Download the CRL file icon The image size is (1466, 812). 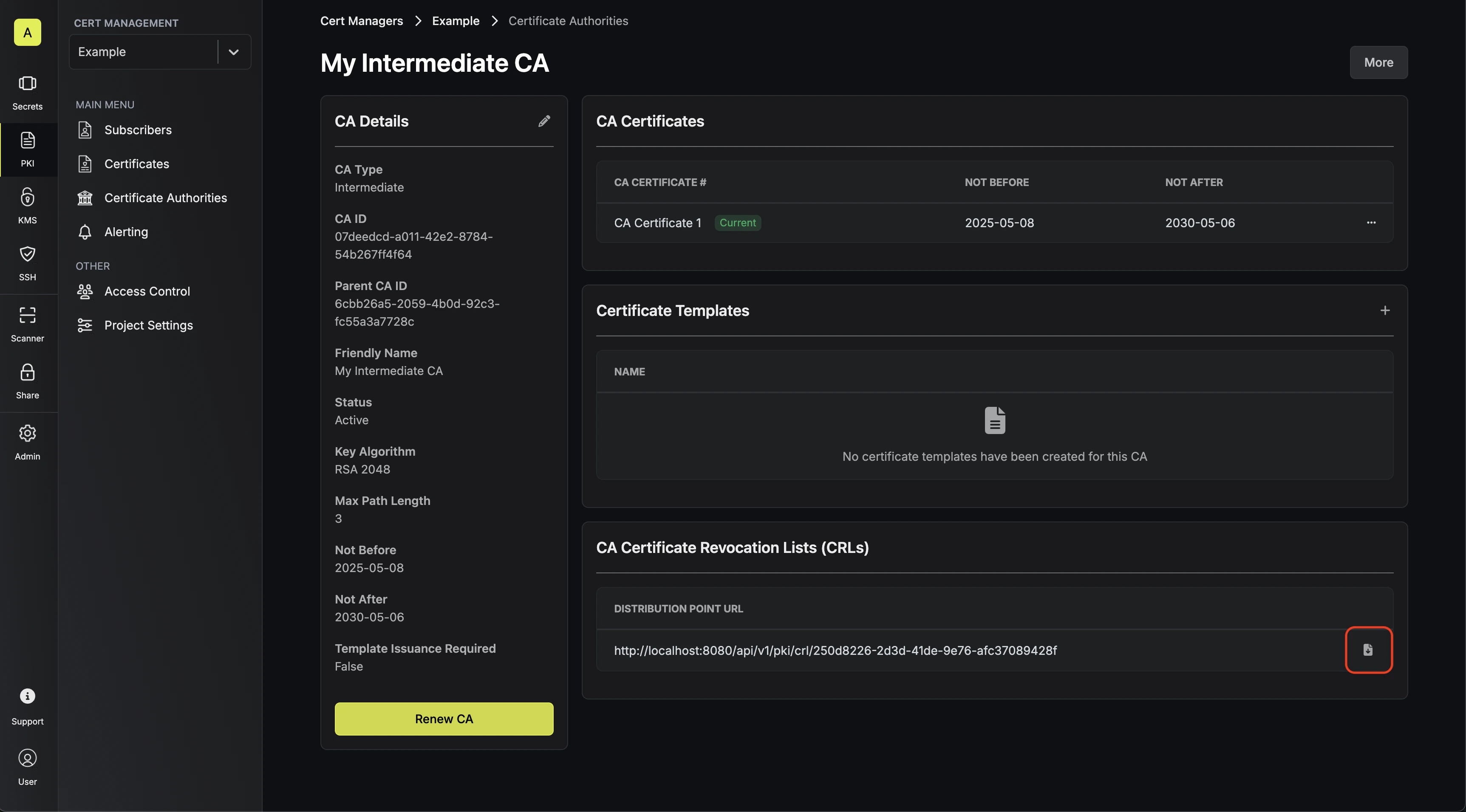point(1368,649)
